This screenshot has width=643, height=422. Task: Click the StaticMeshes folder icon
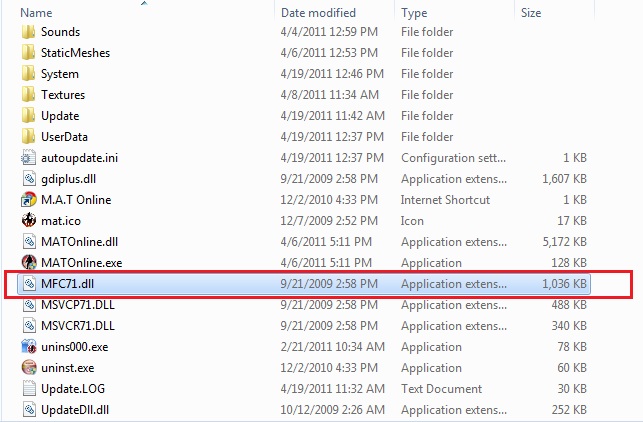pyautogui.click(x=28, y=53)
